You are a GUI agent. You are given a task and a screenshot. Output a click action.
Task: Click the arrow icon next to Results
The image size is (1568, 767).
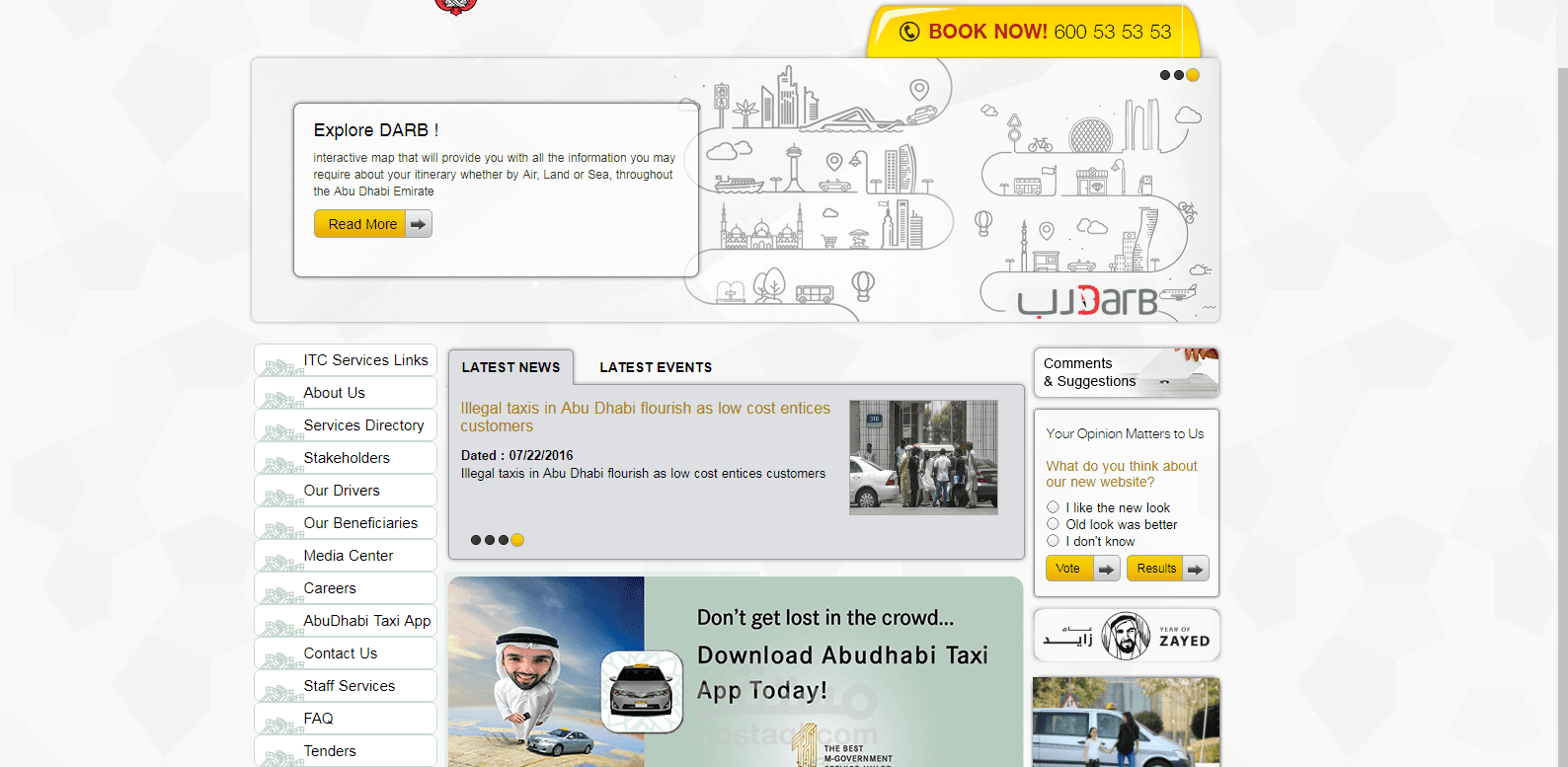click(x=1195, y=569)
